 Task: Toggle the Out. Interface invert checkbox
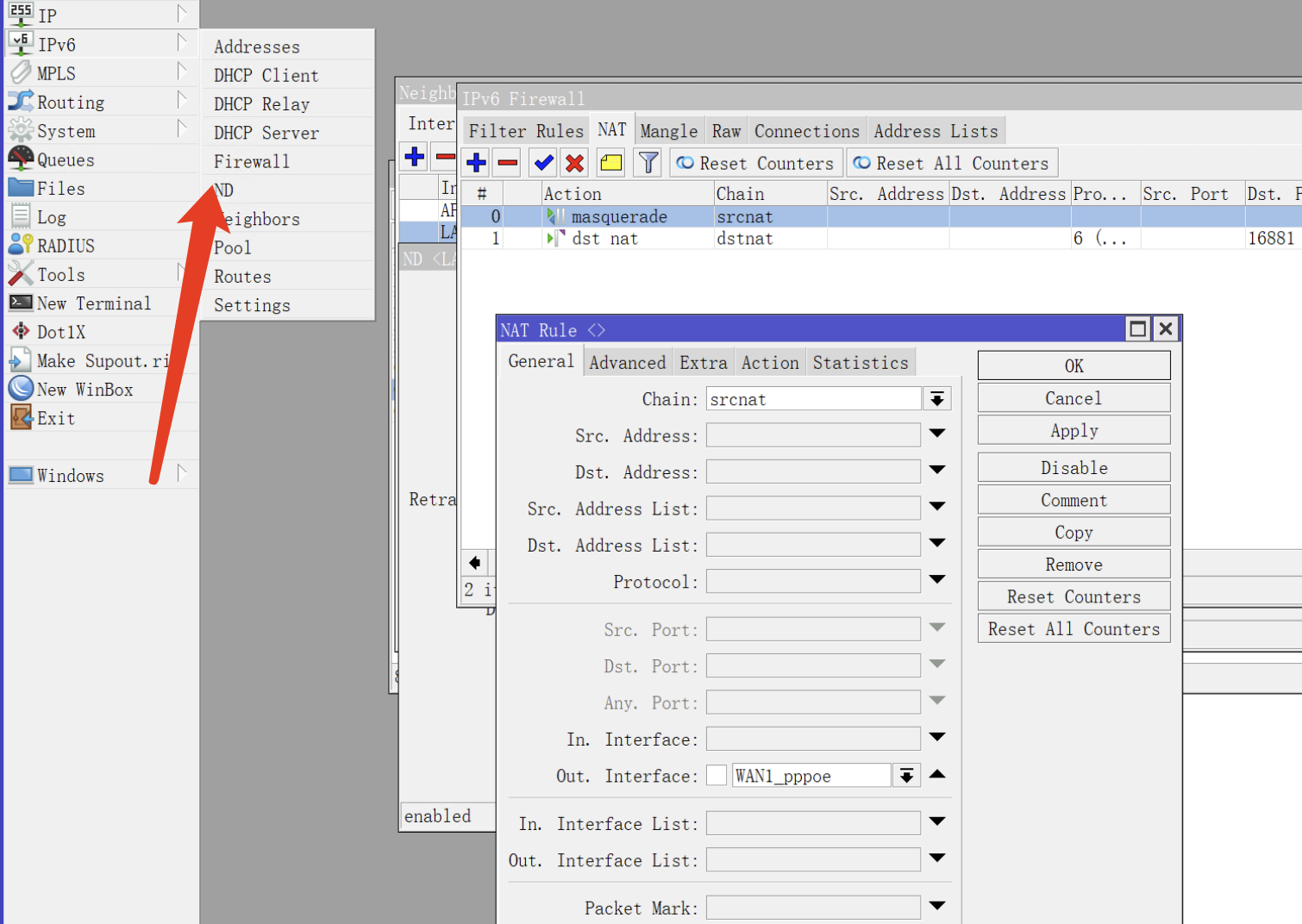click(717, 776)
